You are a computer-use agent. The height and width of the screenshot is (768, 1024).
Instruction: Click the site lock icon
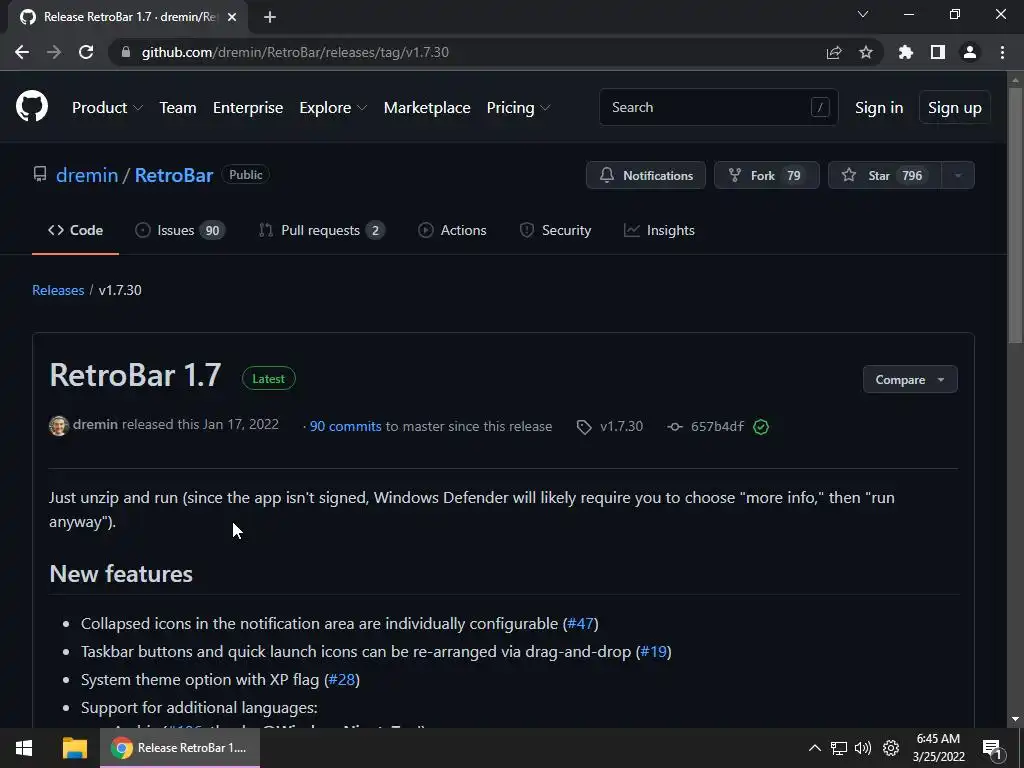tap(126, 52)
